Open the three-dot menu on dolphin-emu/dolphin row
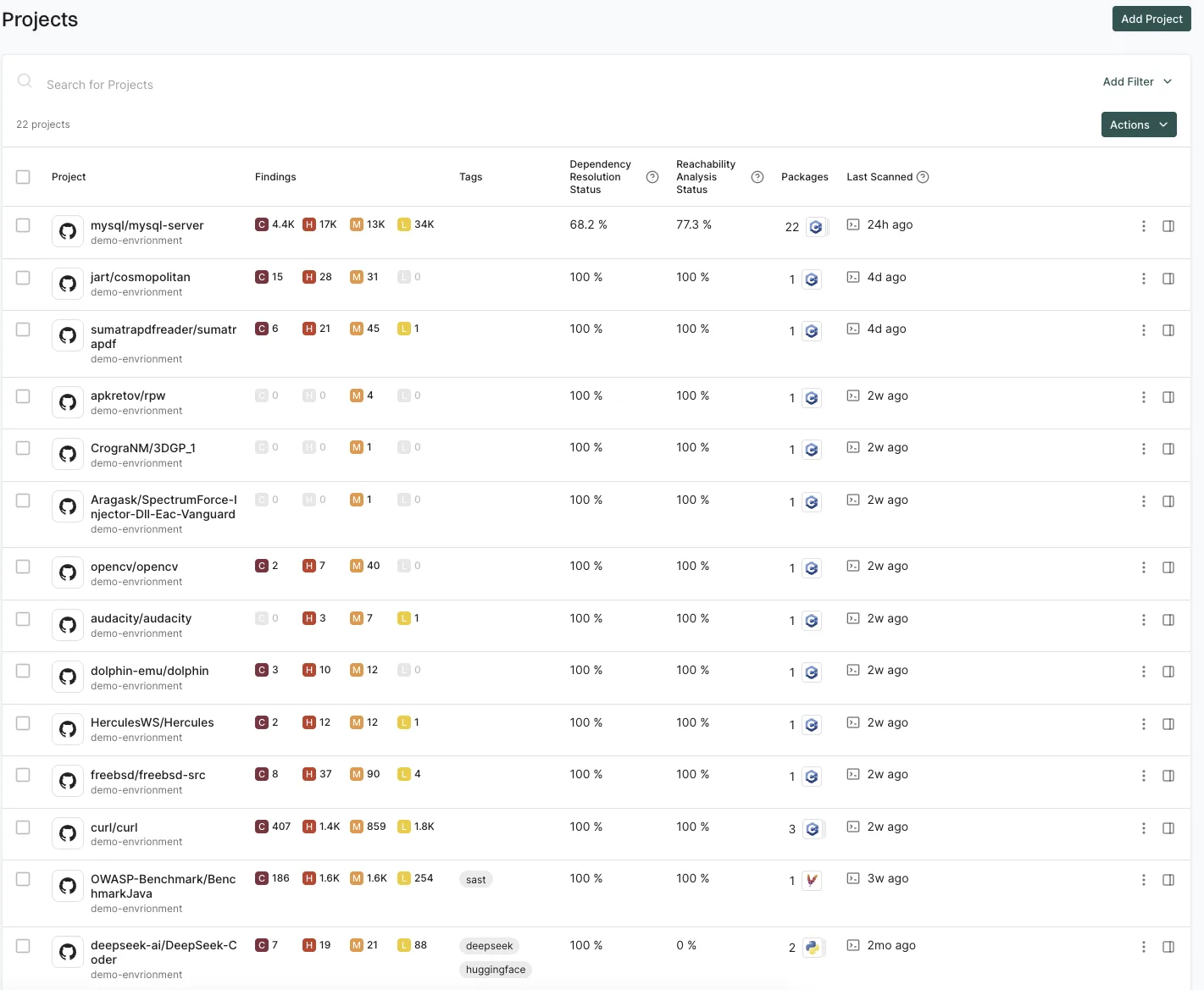 tap(1143, 672)
